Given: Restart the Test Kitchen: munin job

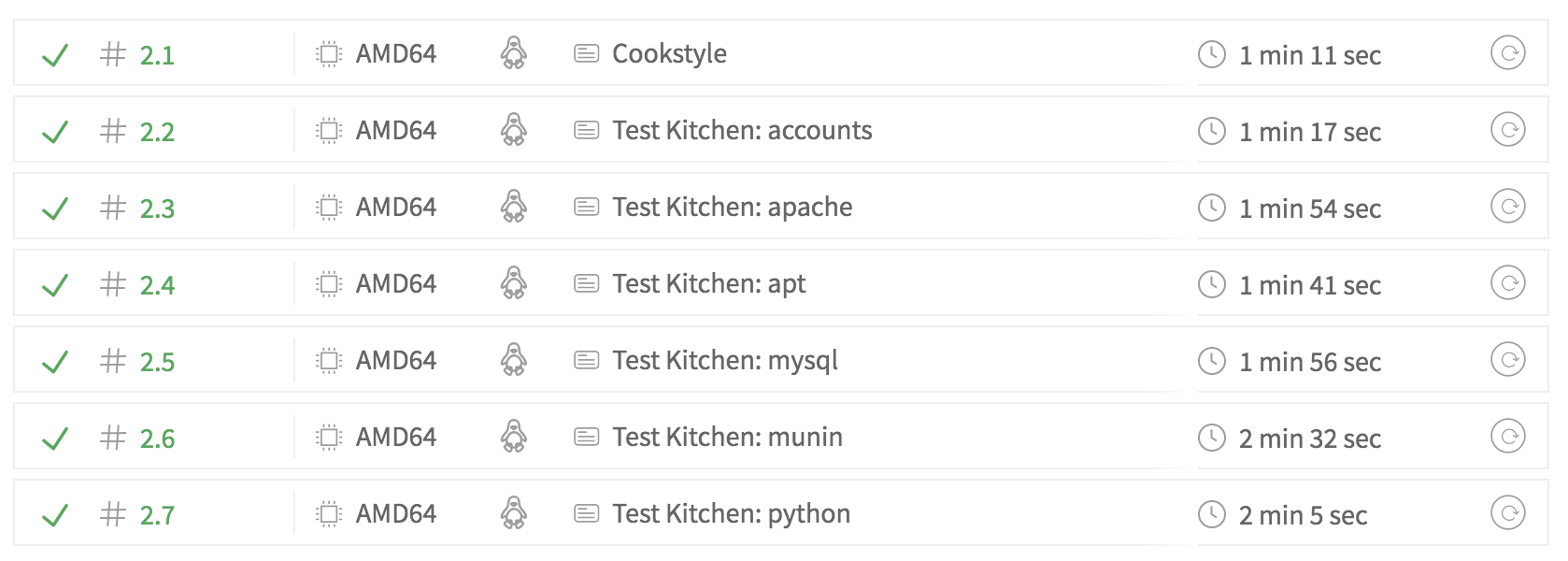Looking at the screenshot, I should point(1507,437).
